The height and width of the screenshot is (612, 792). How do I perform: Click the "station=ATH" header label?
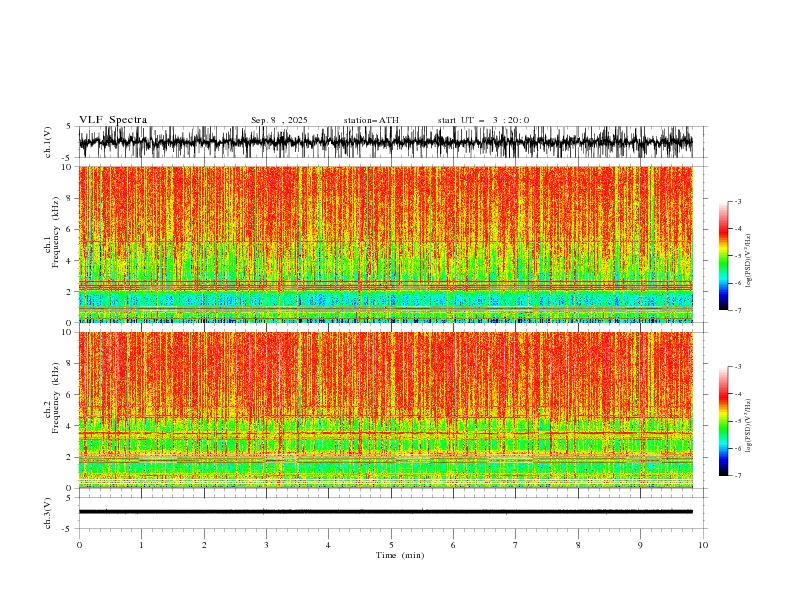(371, 120)
